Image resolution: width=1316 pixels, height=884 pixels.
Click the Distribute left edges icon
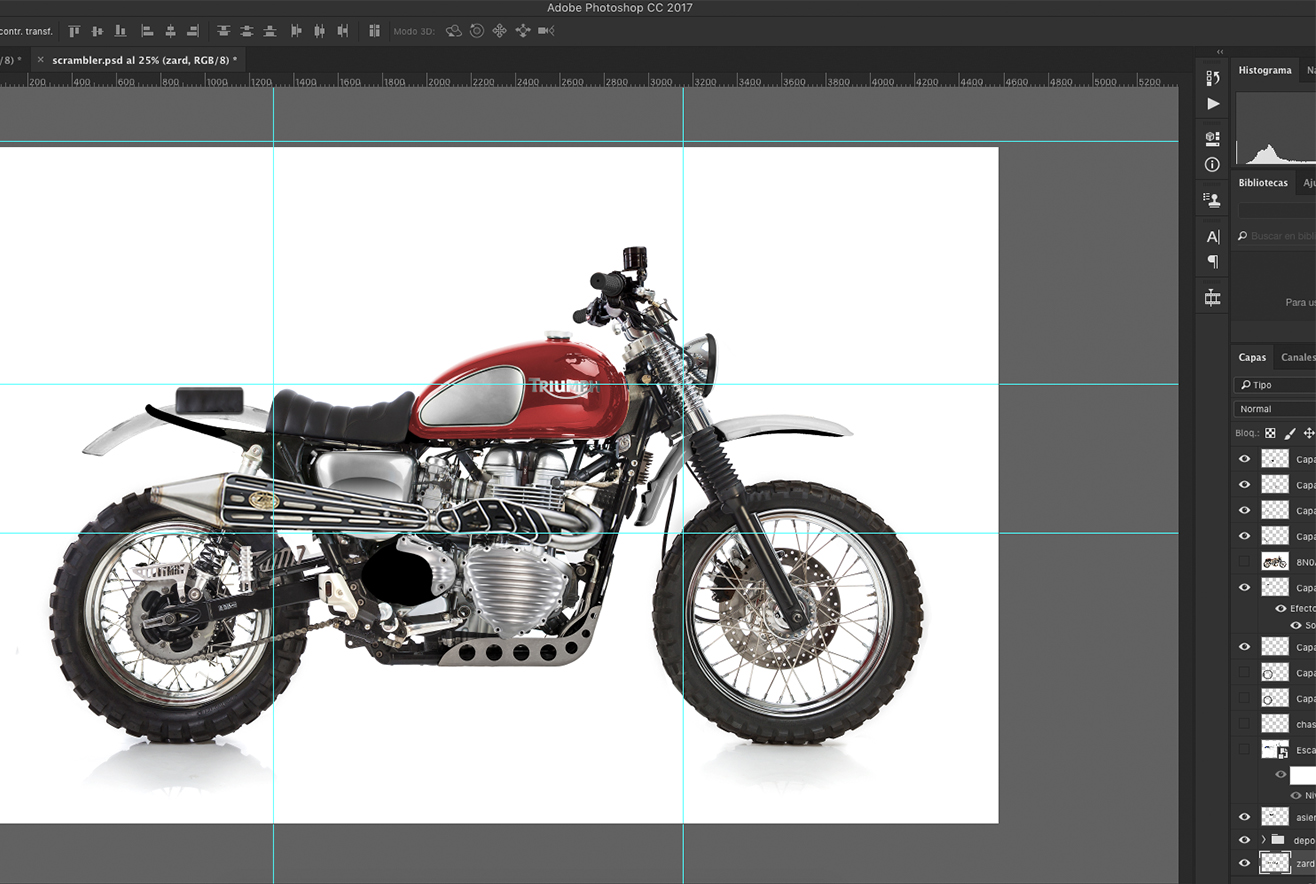[296, 31]
